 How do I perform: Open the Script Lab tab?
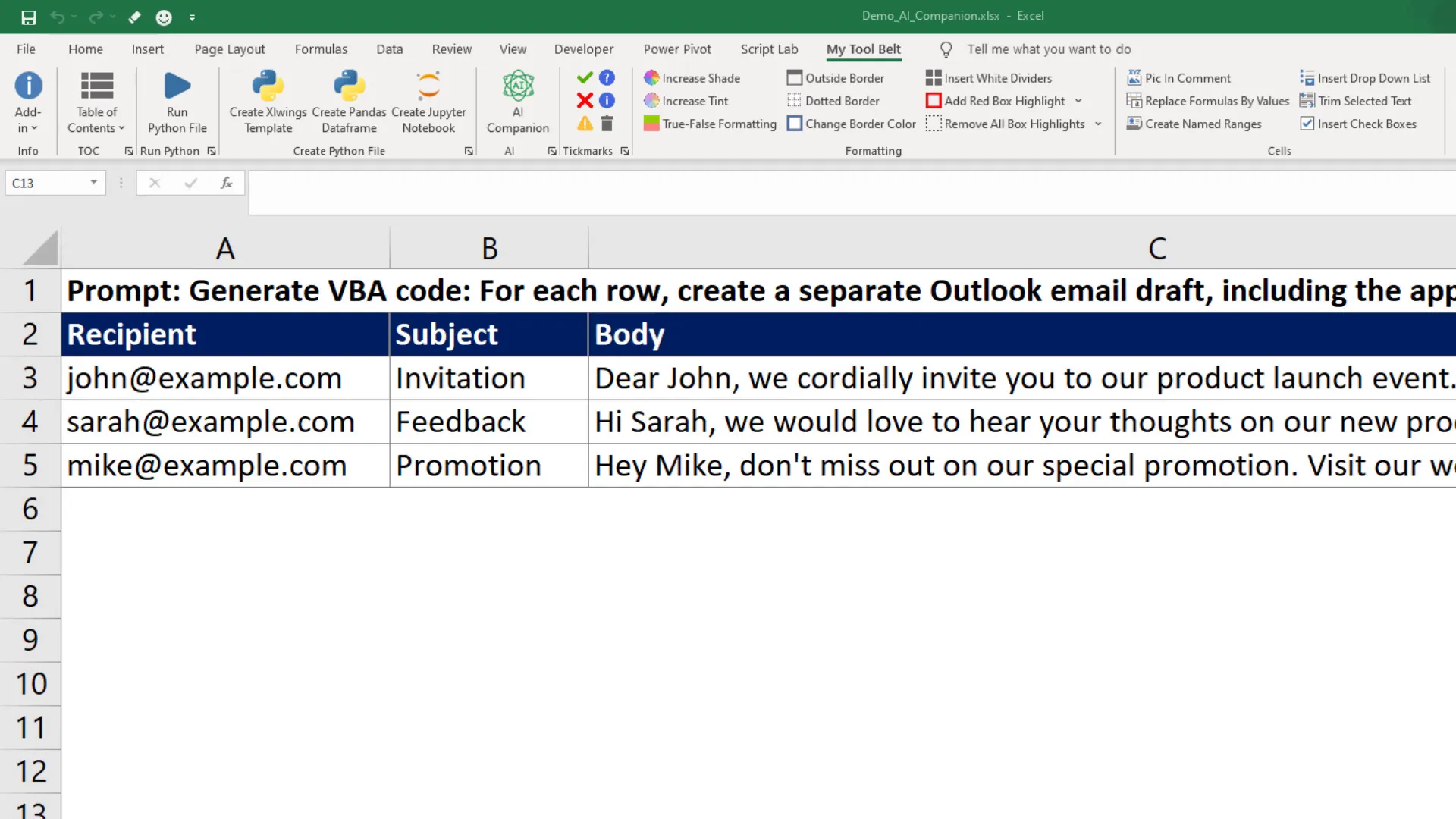point(769,49)
